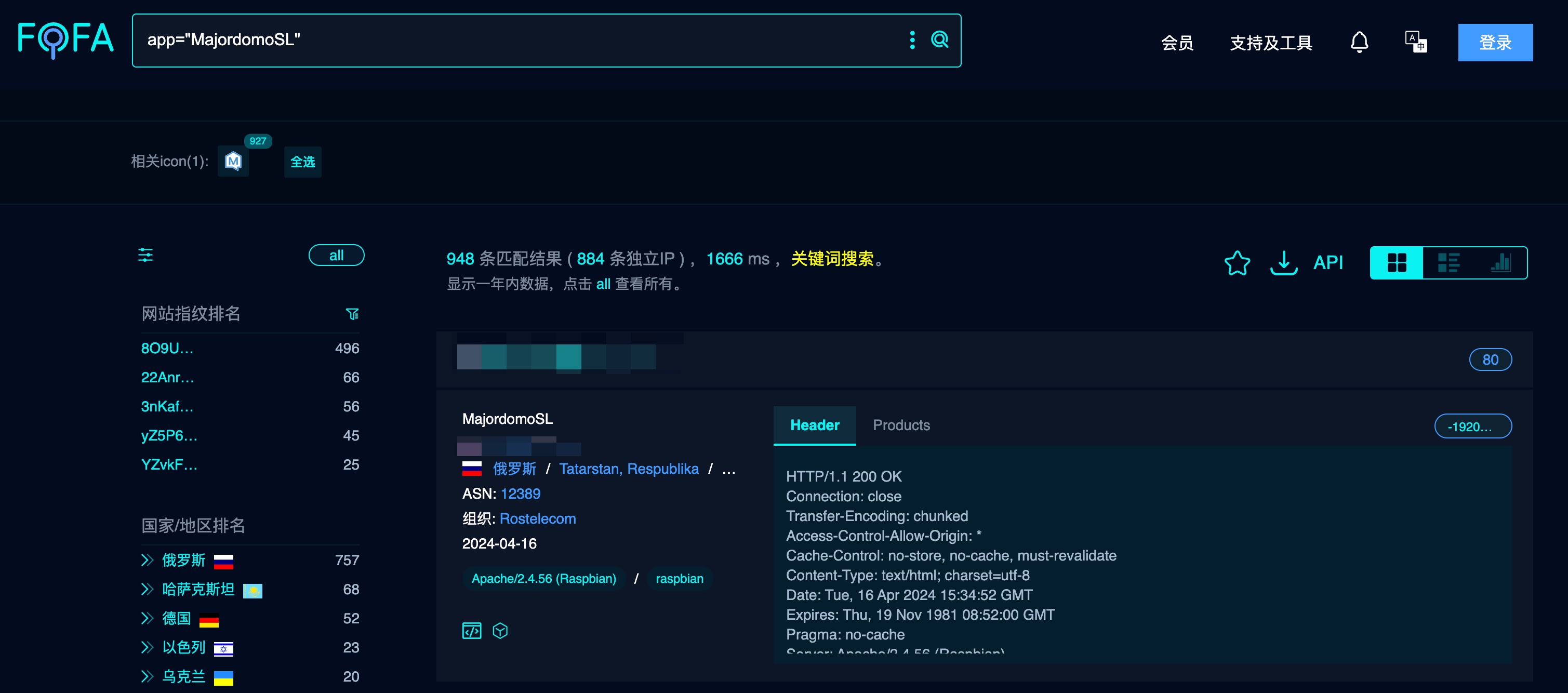Screen dimensions: 1568x693
Task: Switch to the Products tab
Action: click(901, 425)
